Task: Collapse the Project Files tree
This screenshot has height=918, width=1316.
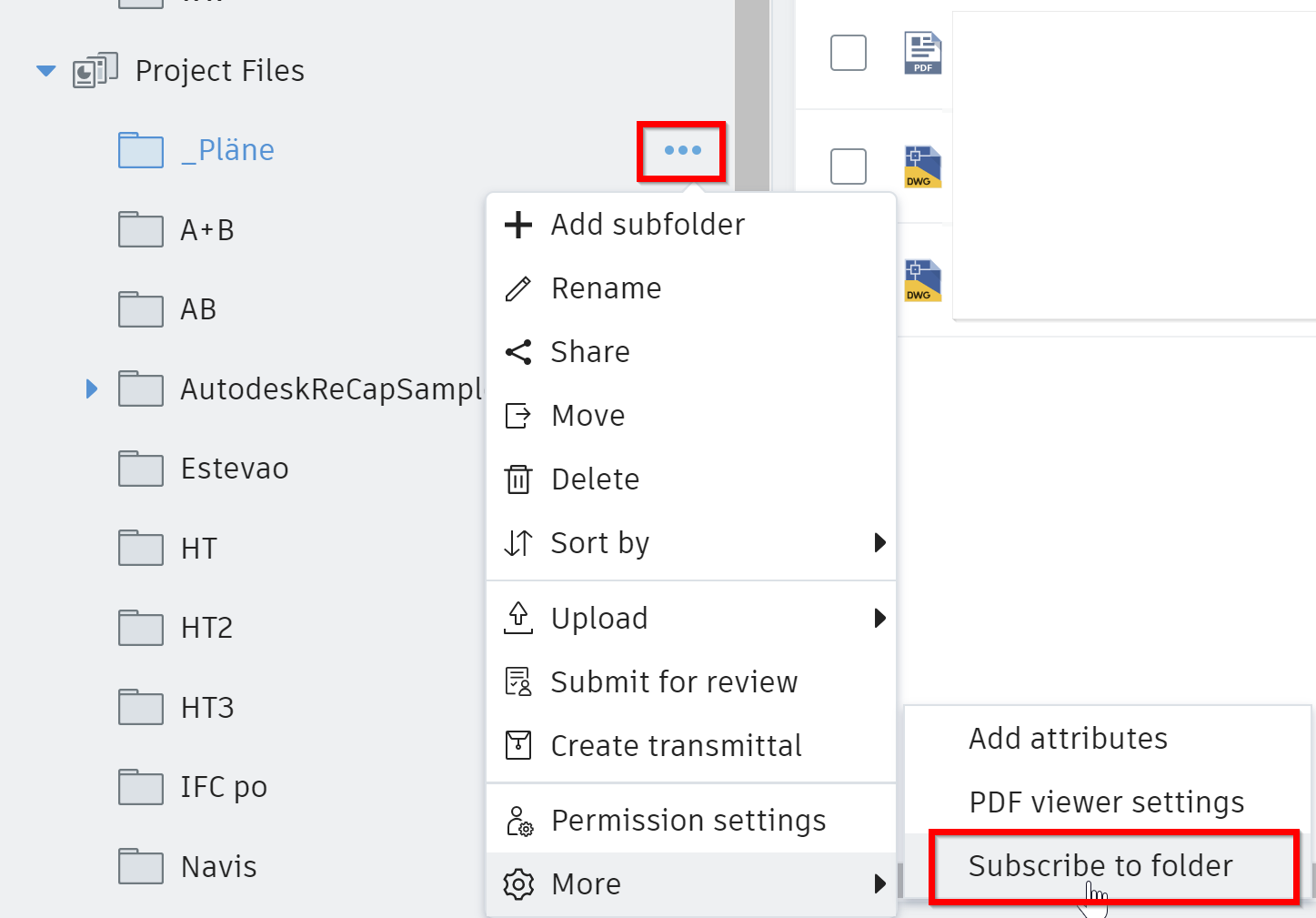Action: (x=45, y=71)
